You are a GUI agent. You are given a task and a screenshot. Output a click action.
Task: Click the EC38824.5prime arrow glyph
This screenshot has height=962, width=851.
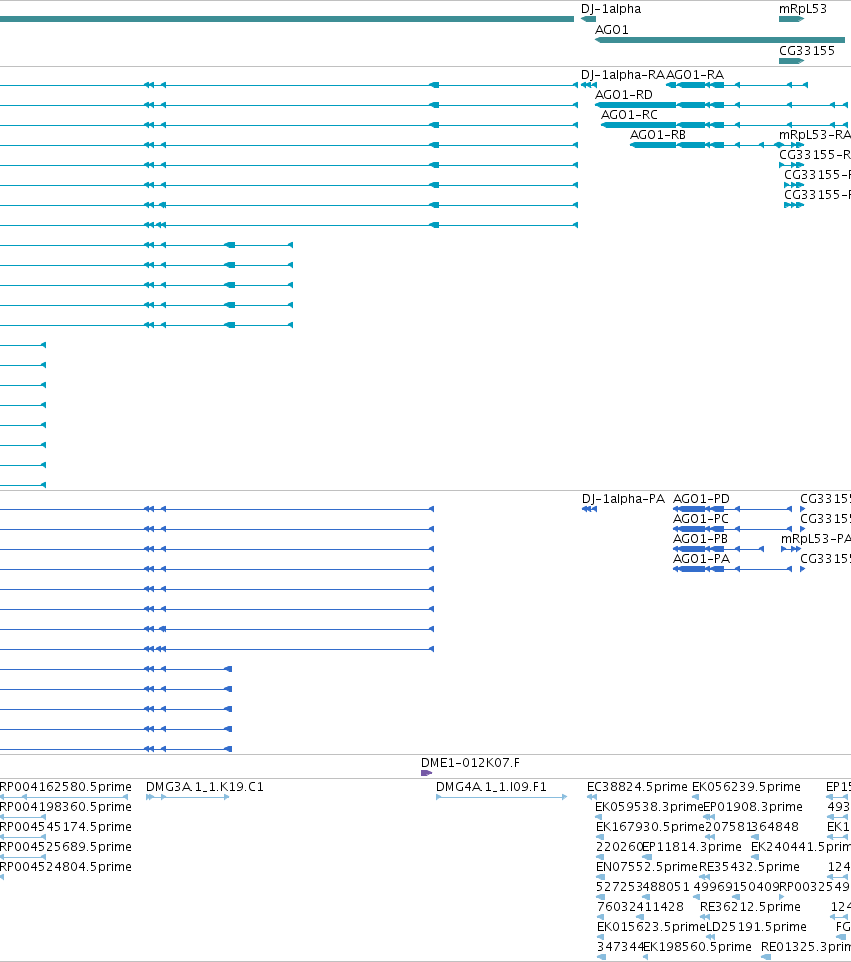591,797
